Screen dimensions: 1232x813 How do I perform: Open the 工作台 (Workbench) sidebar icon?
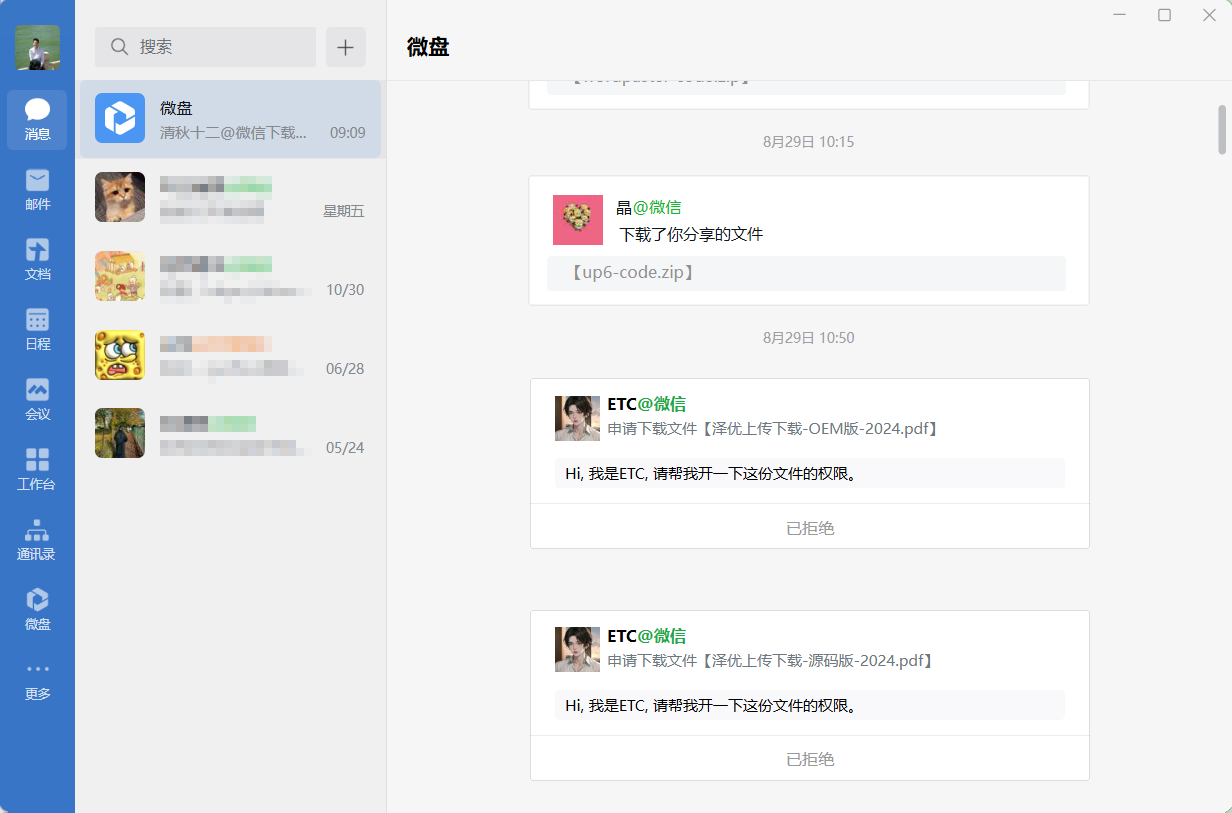(37, 469)
